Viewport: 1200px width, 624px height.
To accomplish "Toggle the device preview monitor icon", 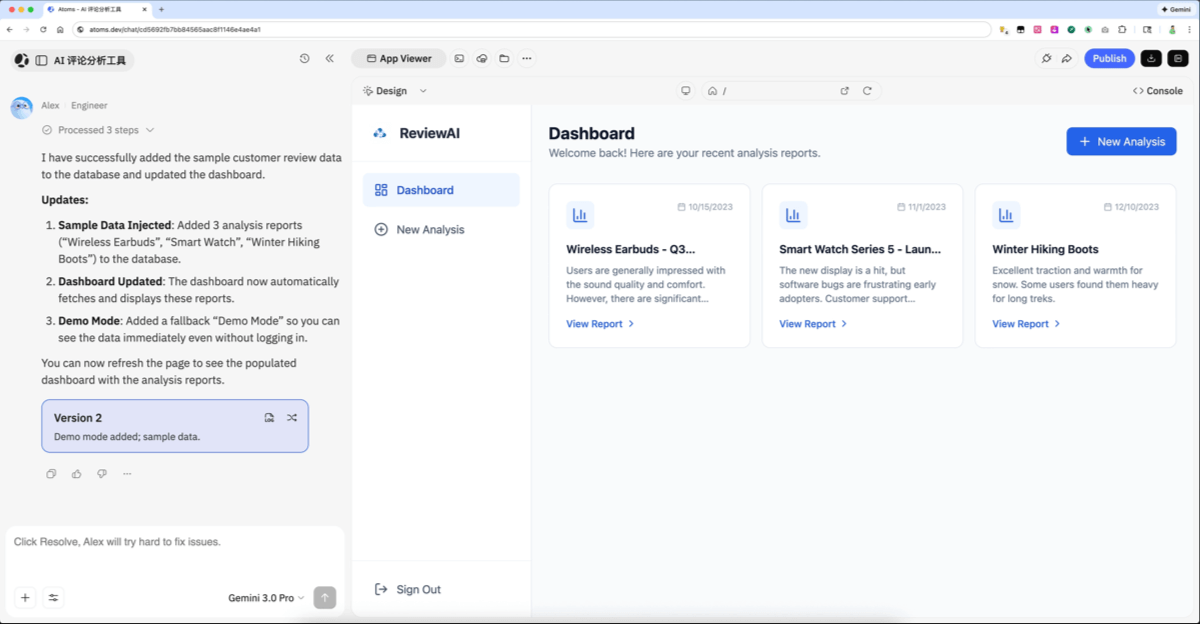I will pyautogui.click(x=686, y=91).
